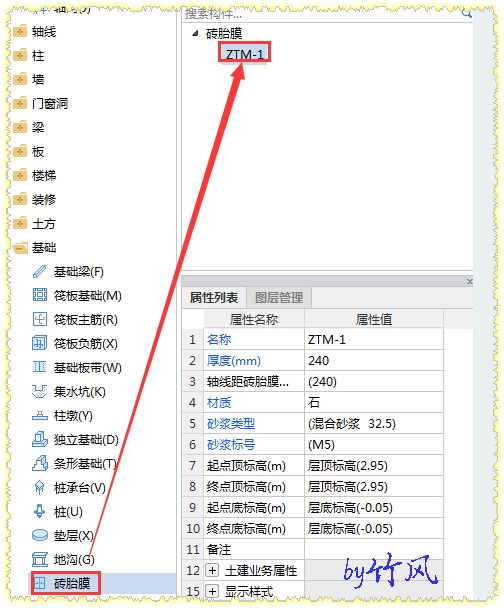Screen dimensions: 504x608
Task: Click the 终点顶标高(m) value cell
Action: pyautogui.click(x=374, y=486)
